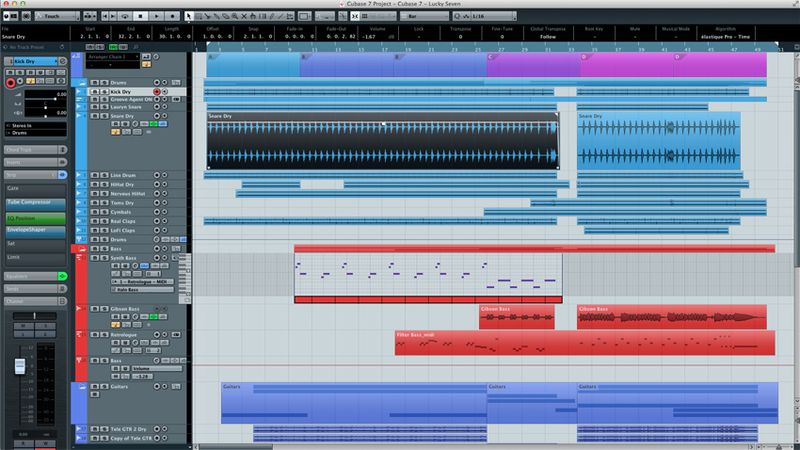Open Halo Bass program selector
Image resolution: width=800 pixels, height=450 pixels.
click(142, 289)
